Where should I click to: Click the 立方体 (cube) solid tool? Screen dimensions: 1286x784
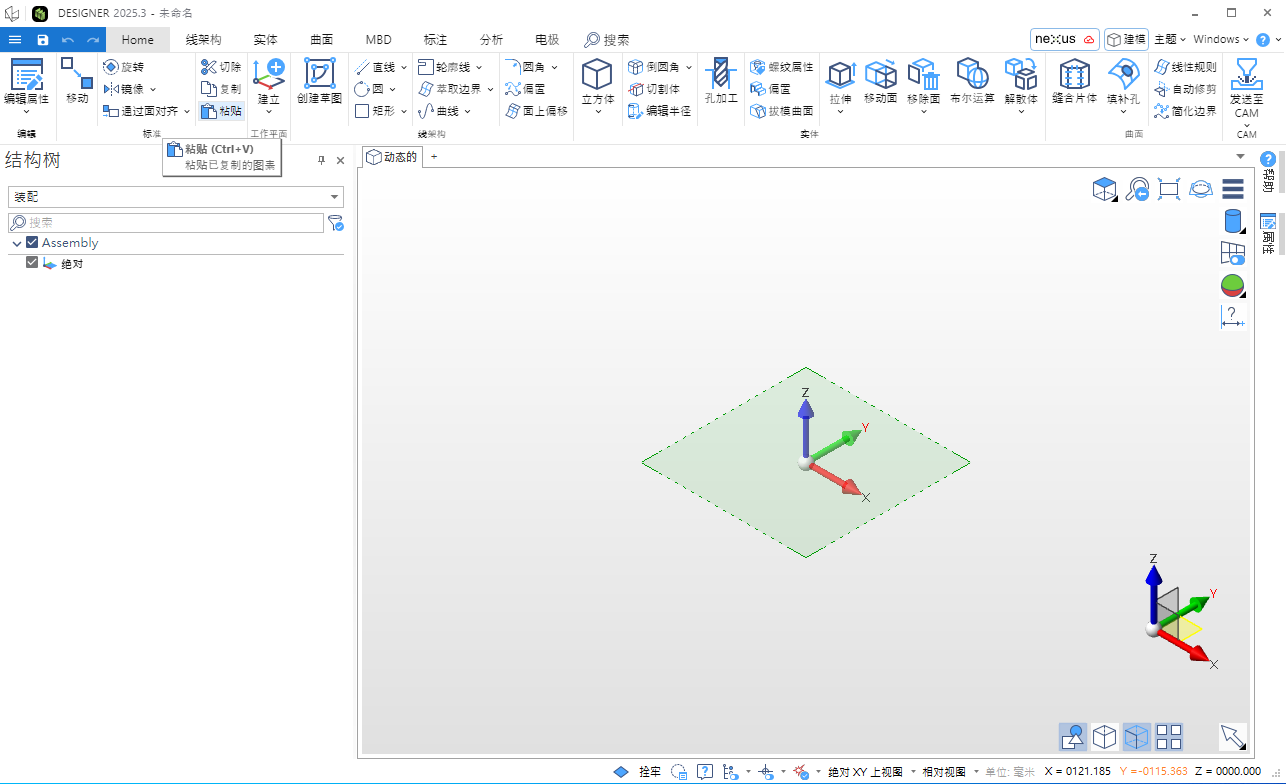point(597,78)
